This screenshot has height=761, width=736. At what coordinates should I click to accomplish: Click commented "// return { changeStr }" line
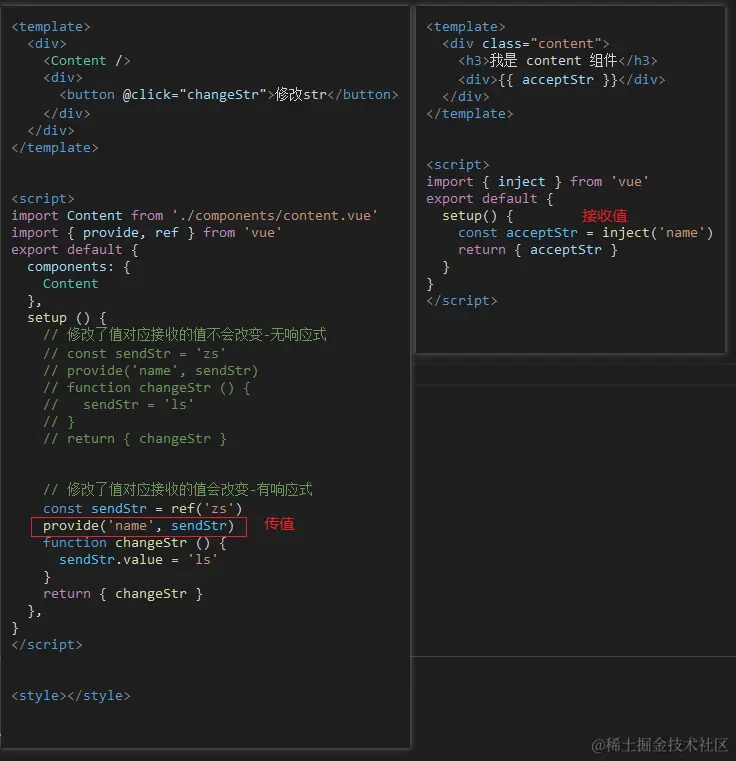(x=134, y=439)
